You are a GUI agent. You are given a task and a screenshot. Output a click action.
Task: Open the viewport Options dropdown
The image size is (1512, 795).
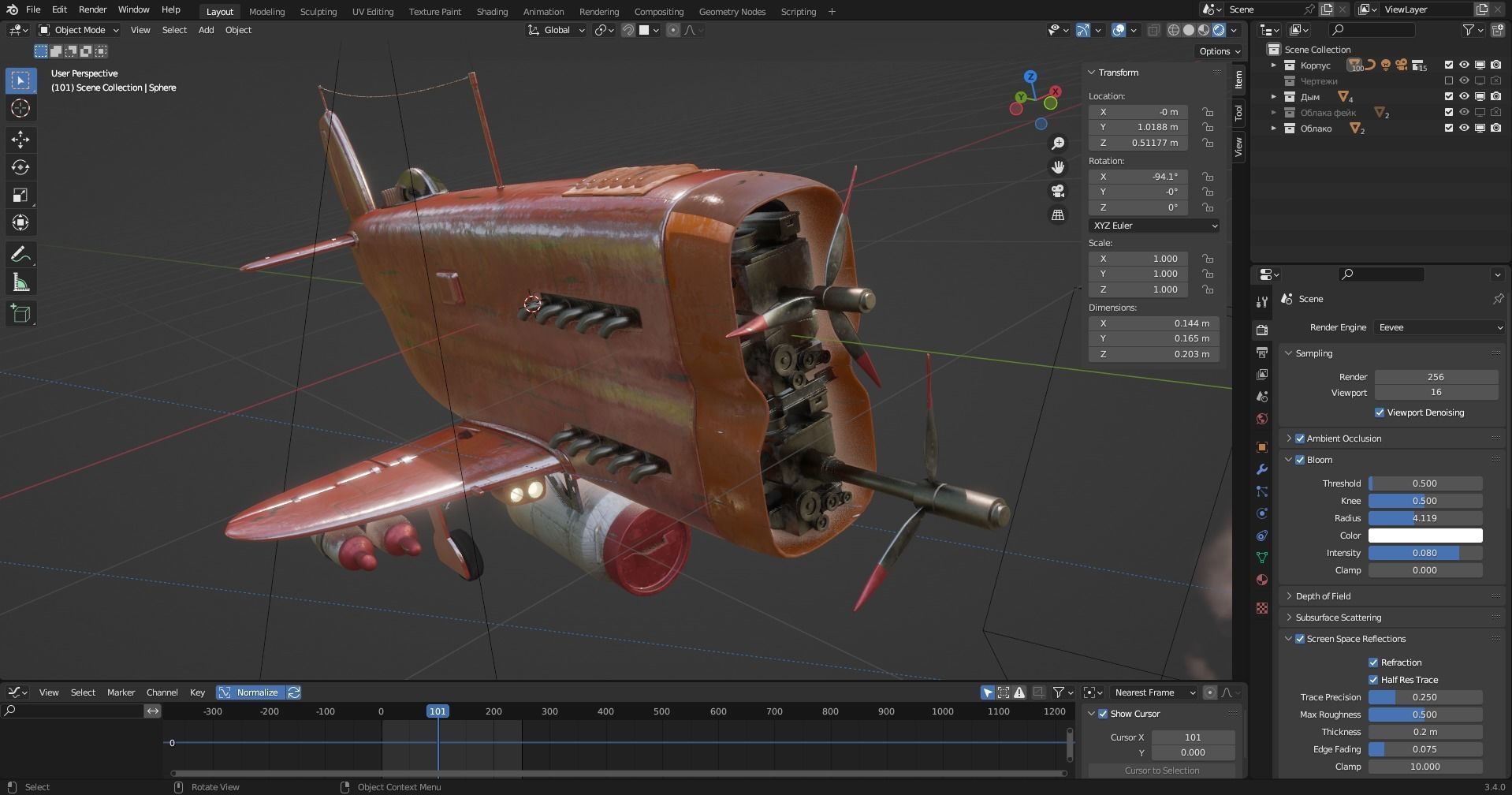point(1220,51)
